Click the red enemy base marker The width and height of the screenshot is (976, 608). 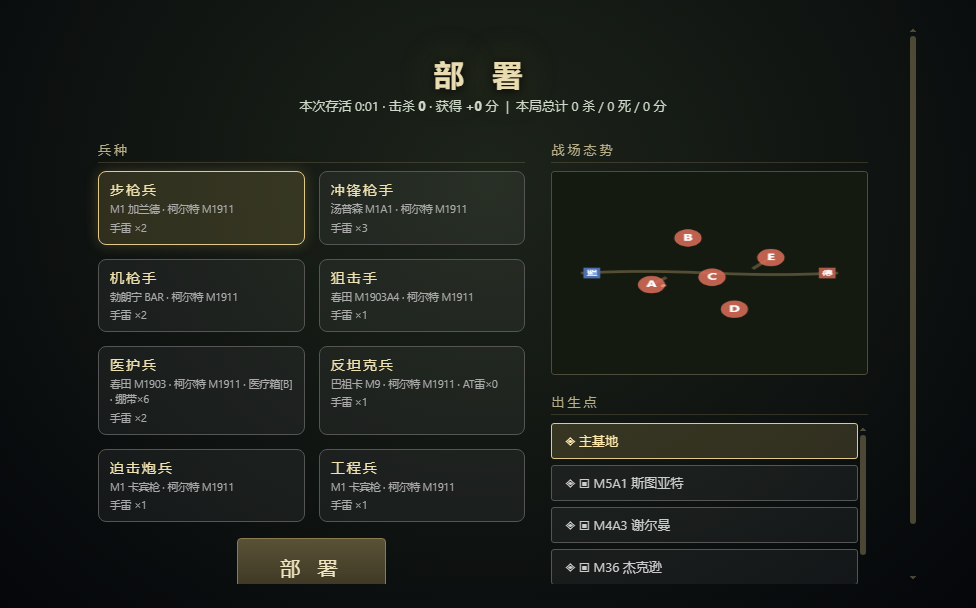click(827, 273)
